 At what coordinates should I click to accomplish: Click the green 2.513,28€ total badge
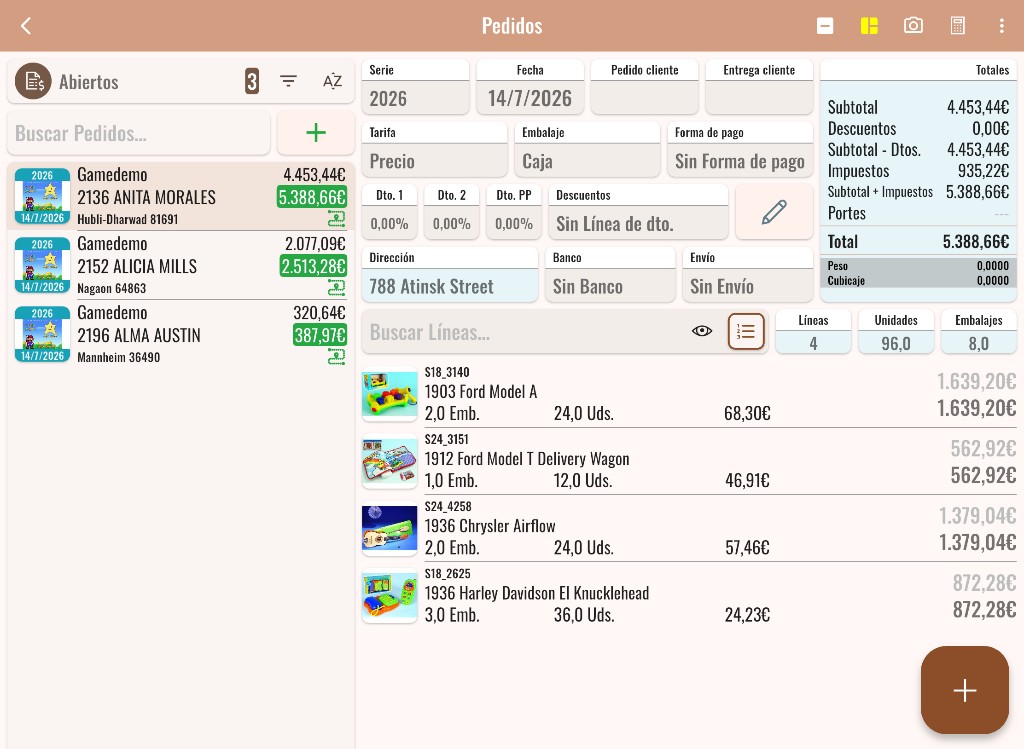click(x=313, y=266)
